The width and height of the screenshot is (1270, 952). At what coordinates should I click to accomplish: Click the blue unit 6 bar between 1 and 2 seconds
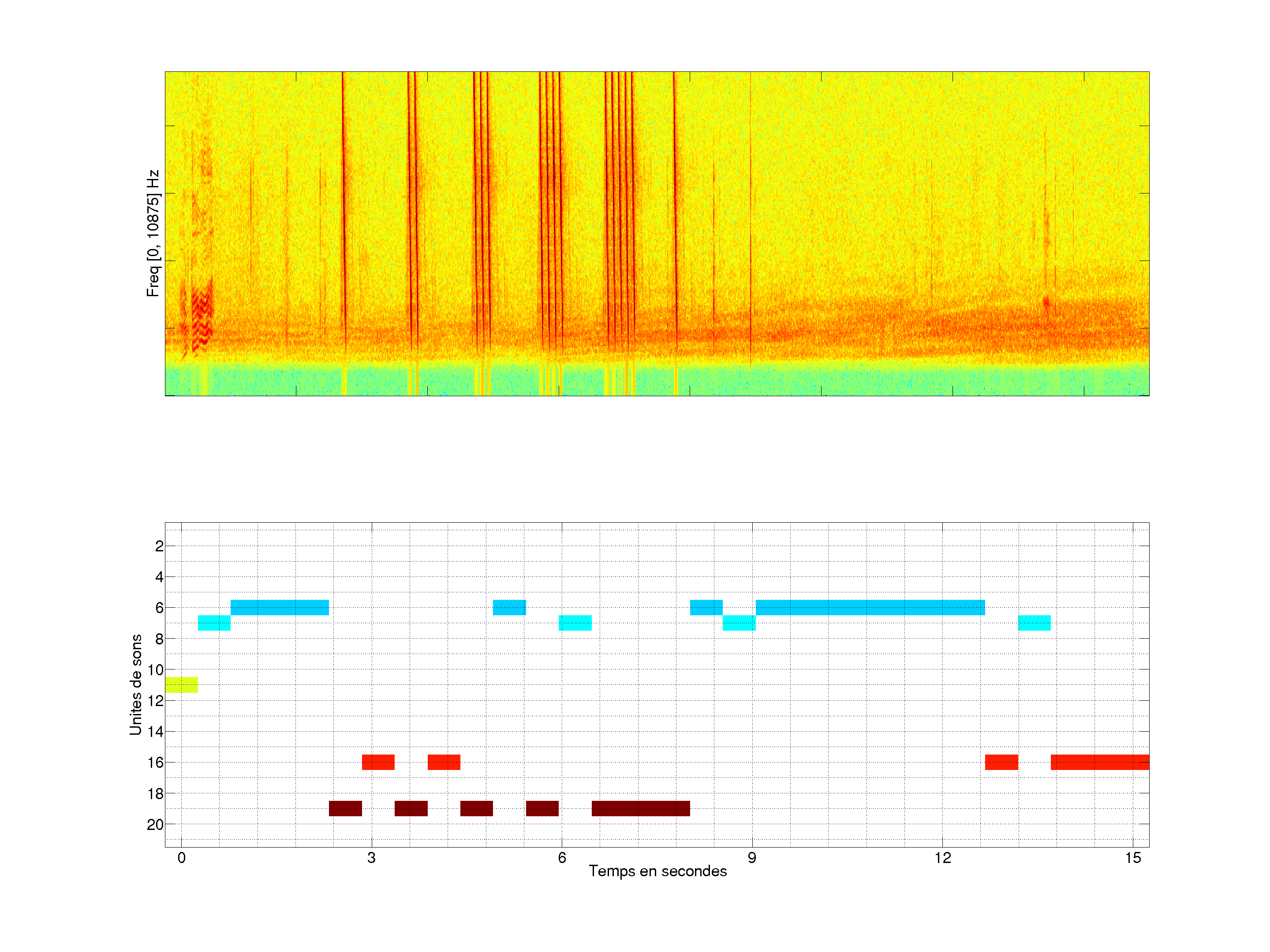point(280,607)
